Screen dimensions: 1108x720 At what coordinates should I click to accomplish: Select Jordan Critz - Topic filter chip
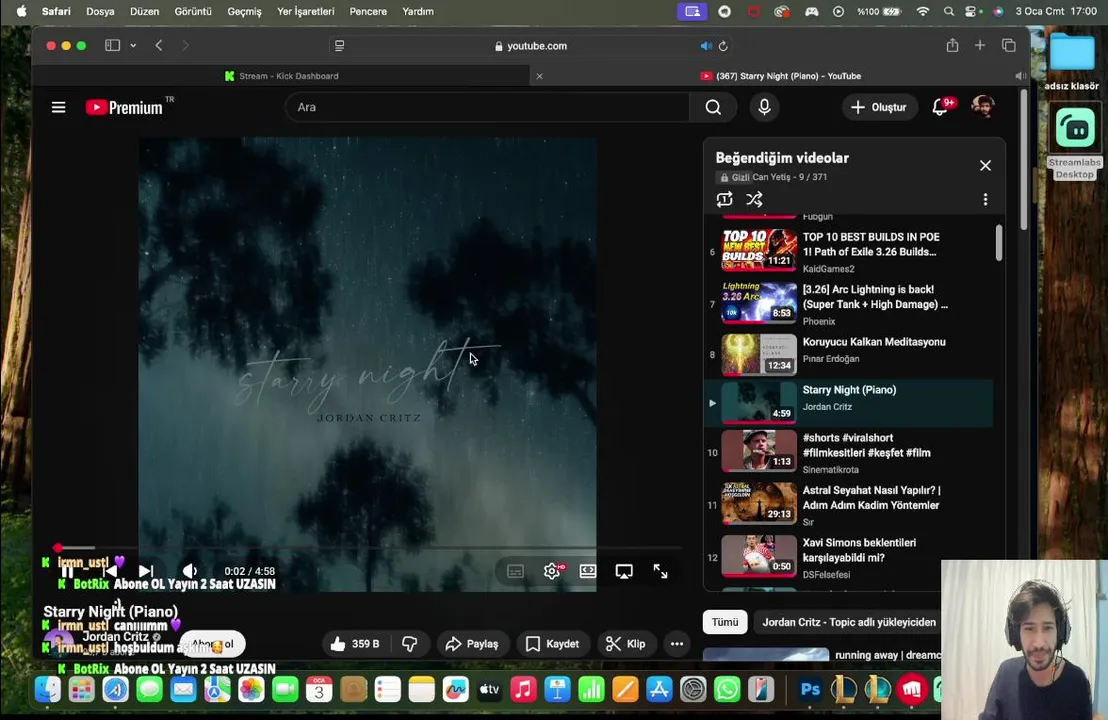[x=848, y=622]
